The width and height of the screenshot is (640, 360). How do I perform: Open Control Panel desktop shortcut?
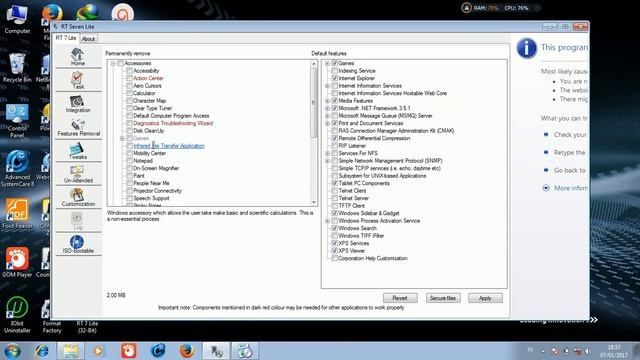click(17, 120)
